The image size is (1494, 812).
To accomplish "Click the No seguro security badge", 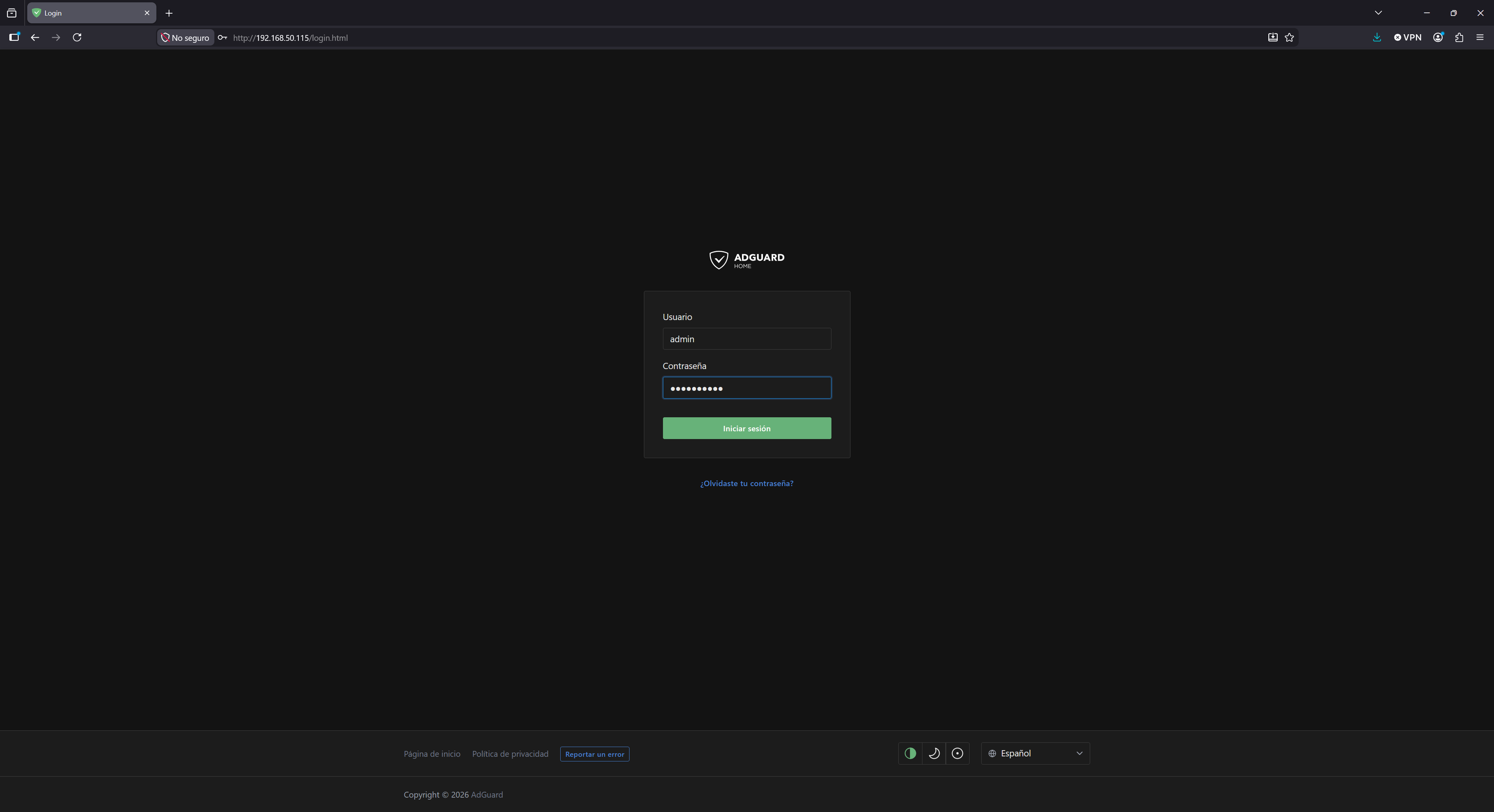I will click(x=185, y=38).
